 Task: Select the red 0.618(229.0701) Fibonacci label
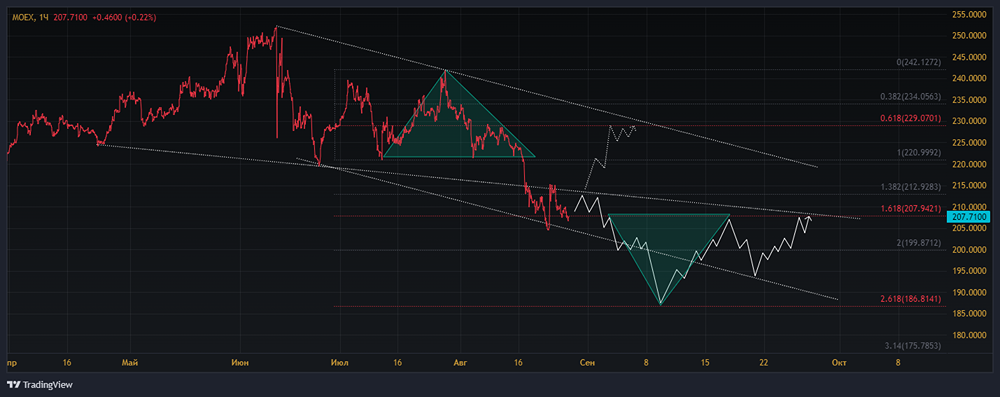coord(910,118)
